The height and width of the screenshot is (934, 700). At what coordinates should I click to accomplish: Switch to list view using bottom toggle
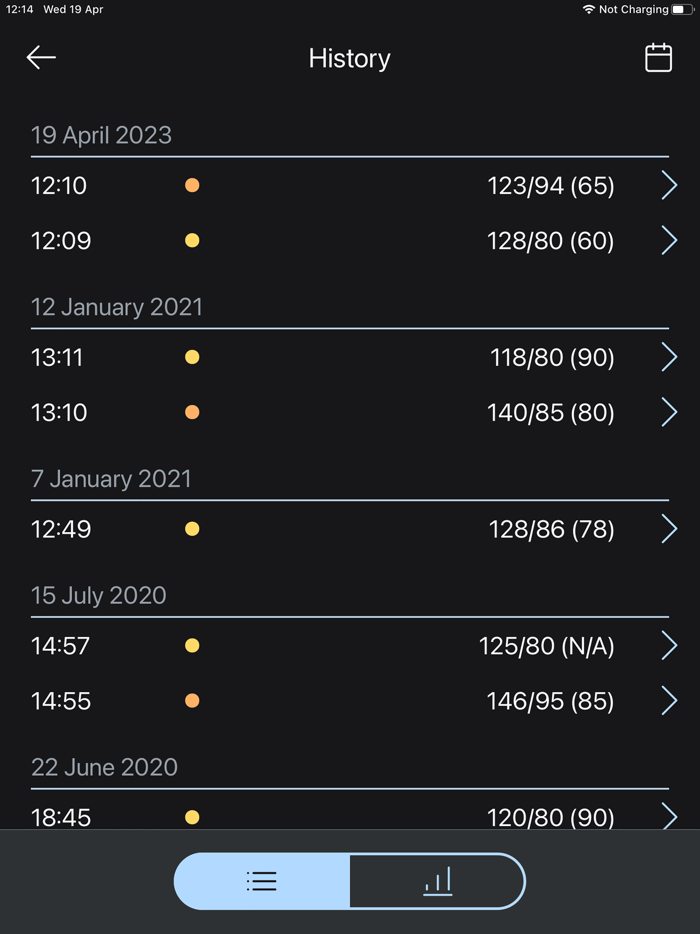(x=261, y=881)
